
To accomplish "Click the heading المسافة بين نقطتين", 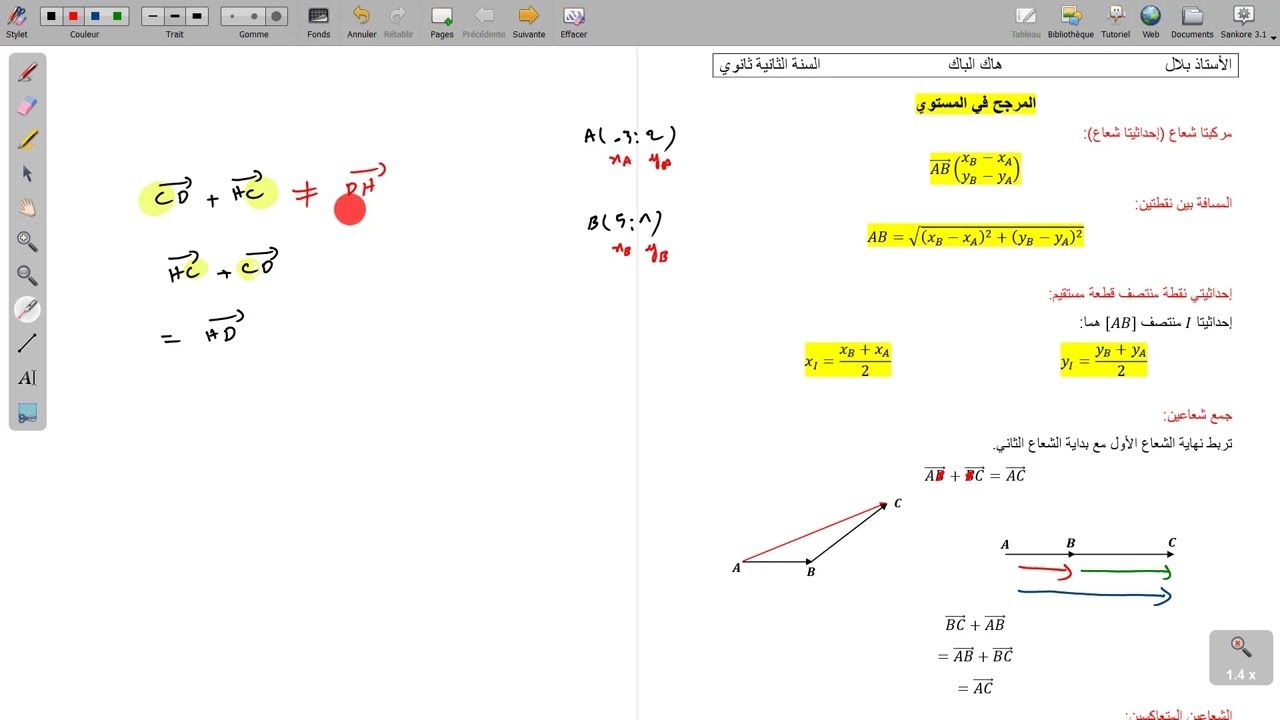I will click(x=1183, y=203).
